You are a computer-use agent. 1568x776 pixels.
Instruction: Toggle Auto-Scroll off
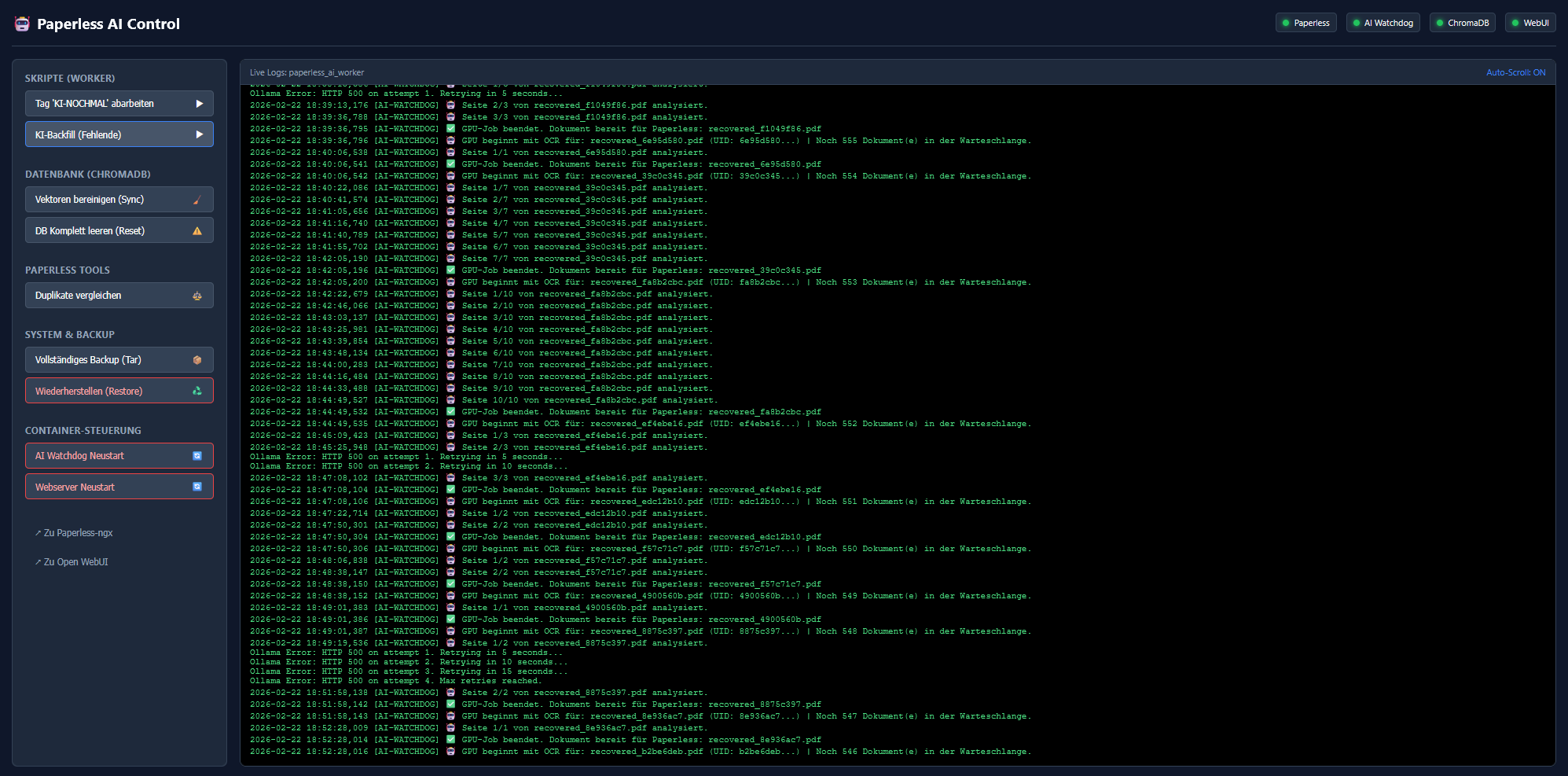coord(1515,72)
